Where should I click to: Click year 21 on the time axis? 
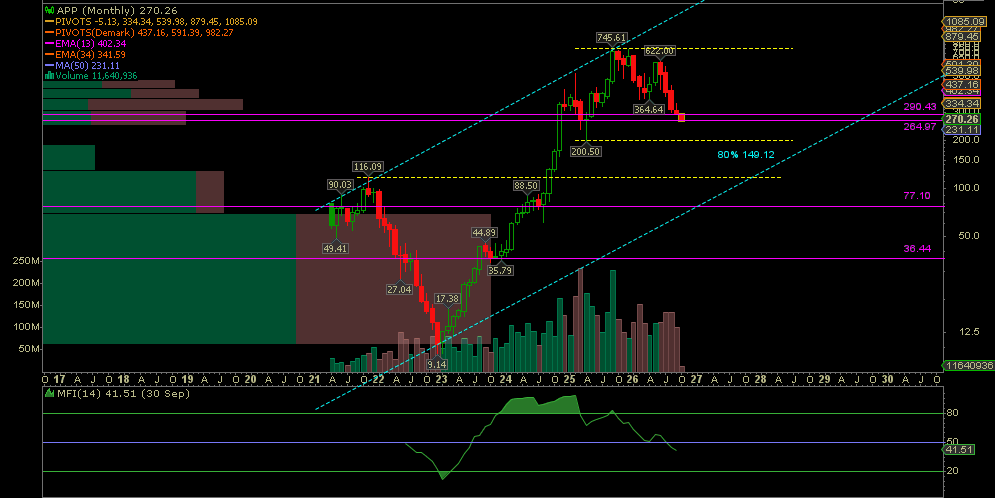click(x=314, y=379)
